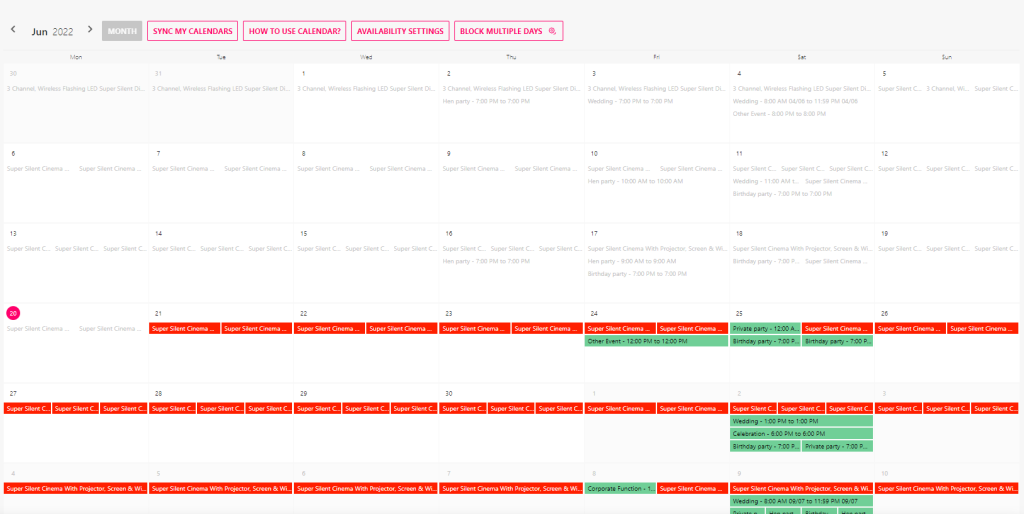This screenshot has height=514, width=1024.
Task: Open the green Corporate Function event
Action: tap(621, 488)
